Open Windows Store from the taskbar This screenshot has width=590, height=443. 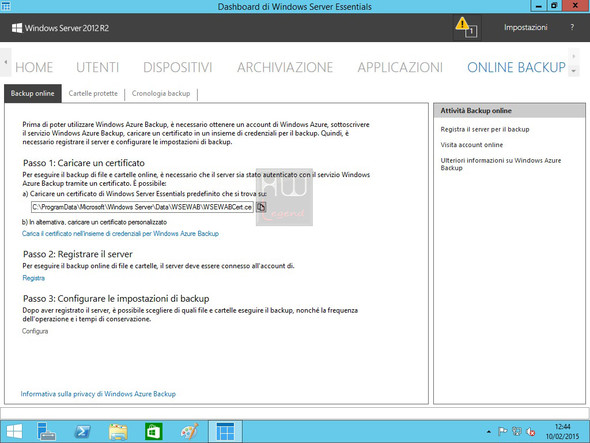154,431
